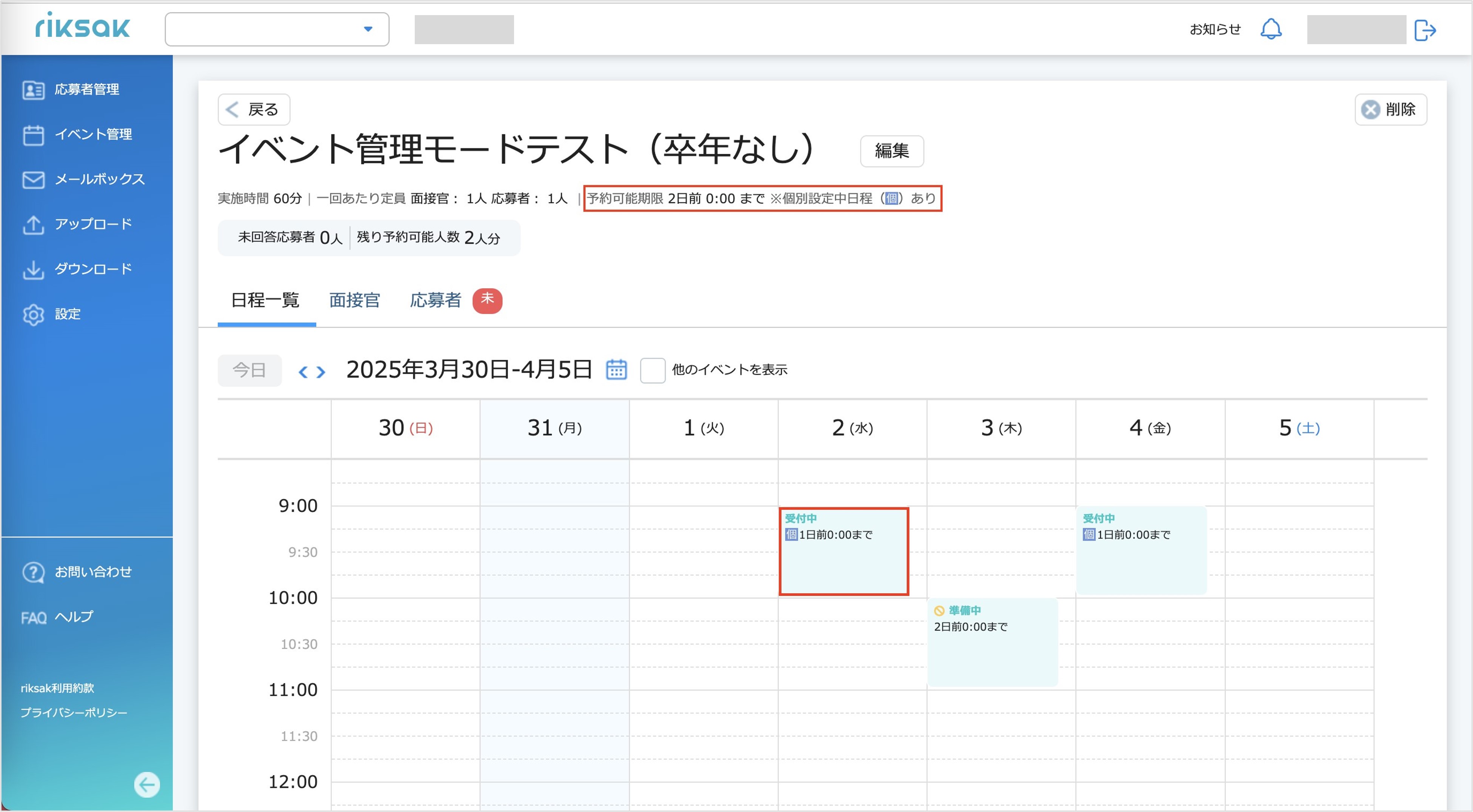The width and height of the screenshot is (1473, 812).
Task: Open notifications bell icon
Action: [1271, 29]
